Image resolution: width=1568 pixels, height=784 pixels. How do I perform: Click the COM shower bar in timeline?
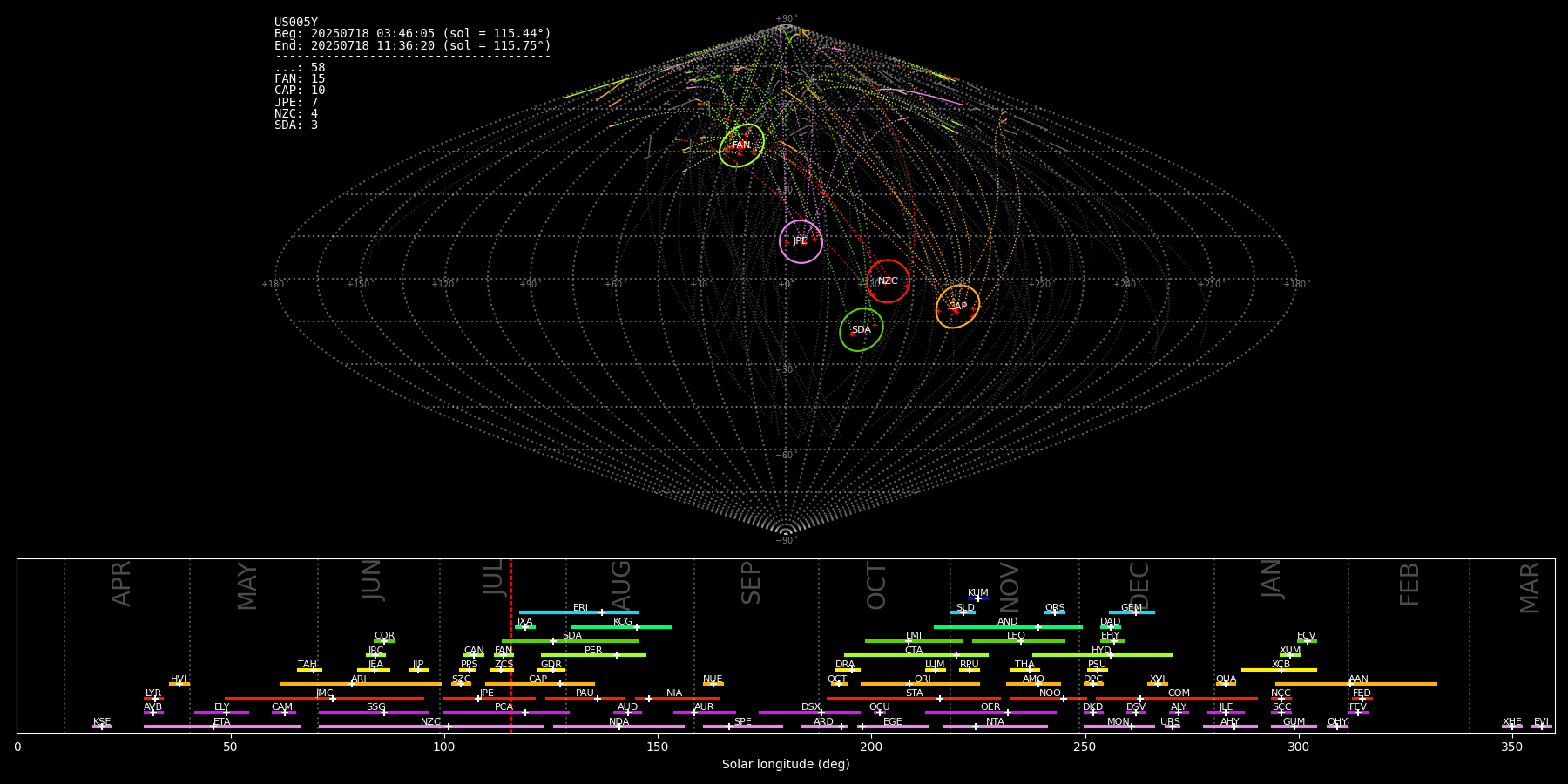tap(1178, 698)
